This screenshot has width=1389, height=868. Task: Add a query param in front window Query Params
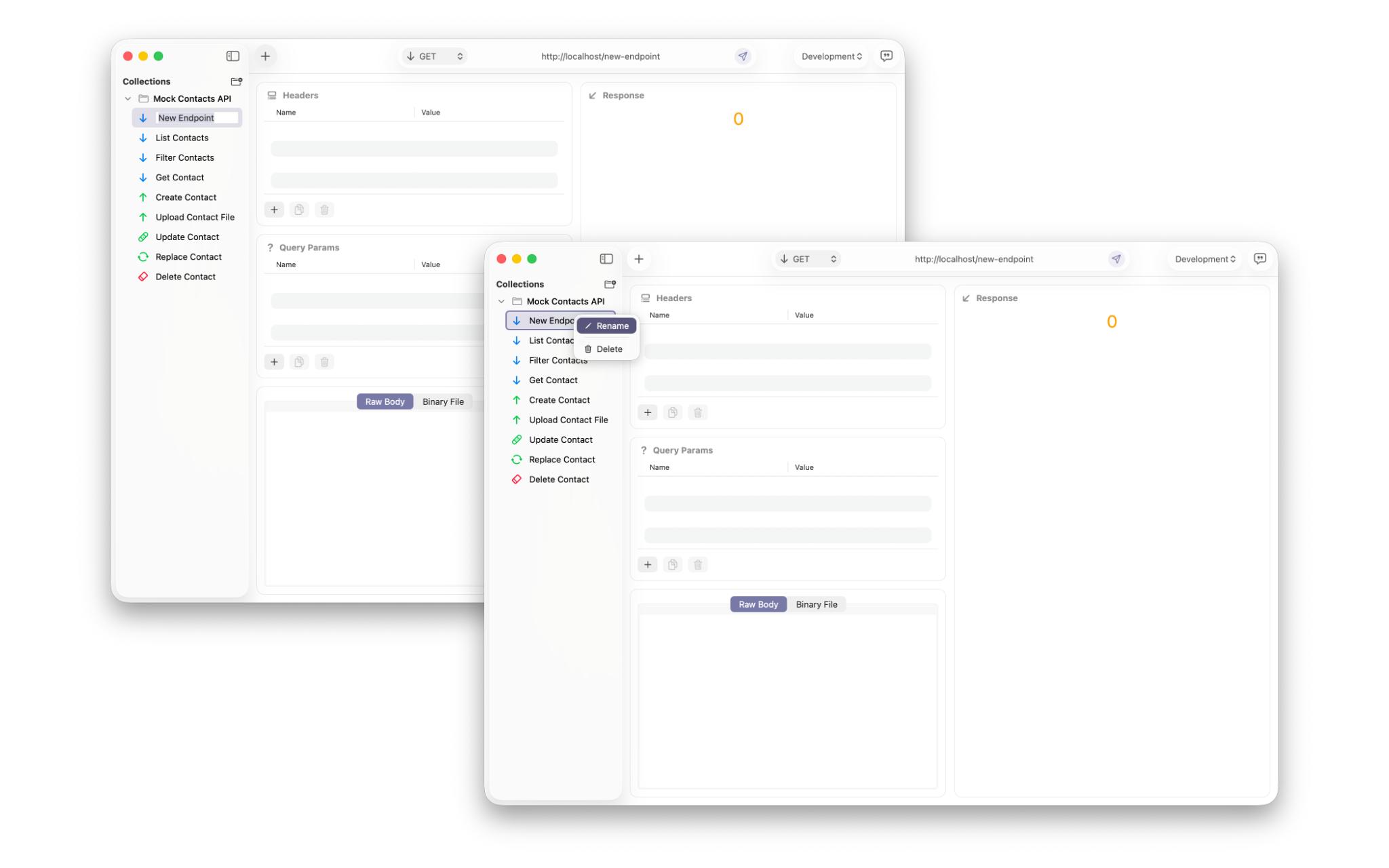click(648, 564)
